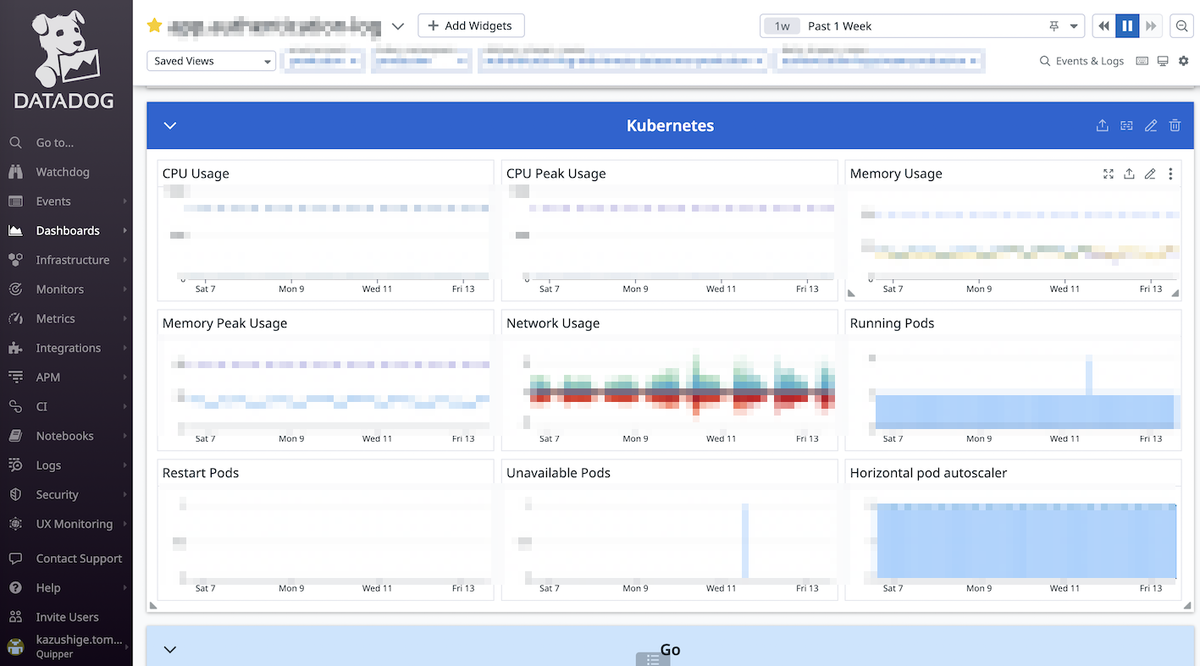The width and height of the screenshot is (1200, 666).
Task: Step time range backward
Action: click(1104, 26)
